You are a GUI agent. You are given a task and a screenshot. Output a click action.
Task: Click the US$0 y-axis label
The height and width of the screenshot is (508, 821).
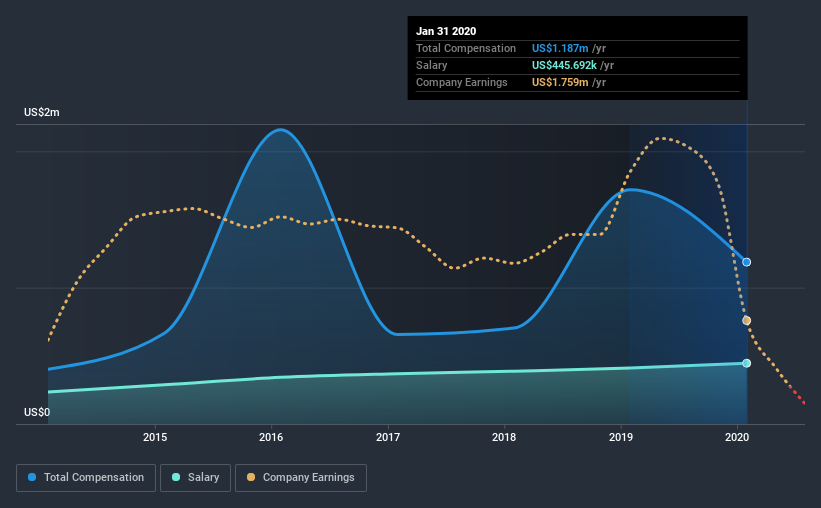pos(37,412)
